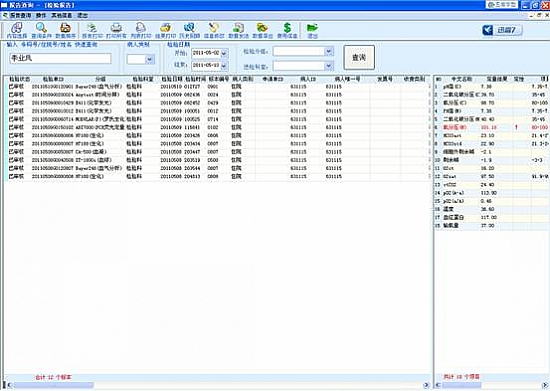The height and width of the screenshot is (391, 550).
Task: Open the start date 2011-05-02 date picker
Action: [224, 53]
